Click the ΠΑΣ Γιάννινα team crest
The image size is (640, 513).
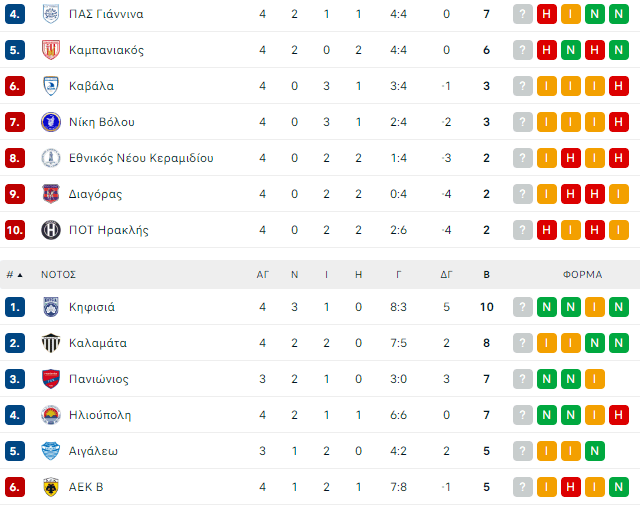click(x=51, y=14)
